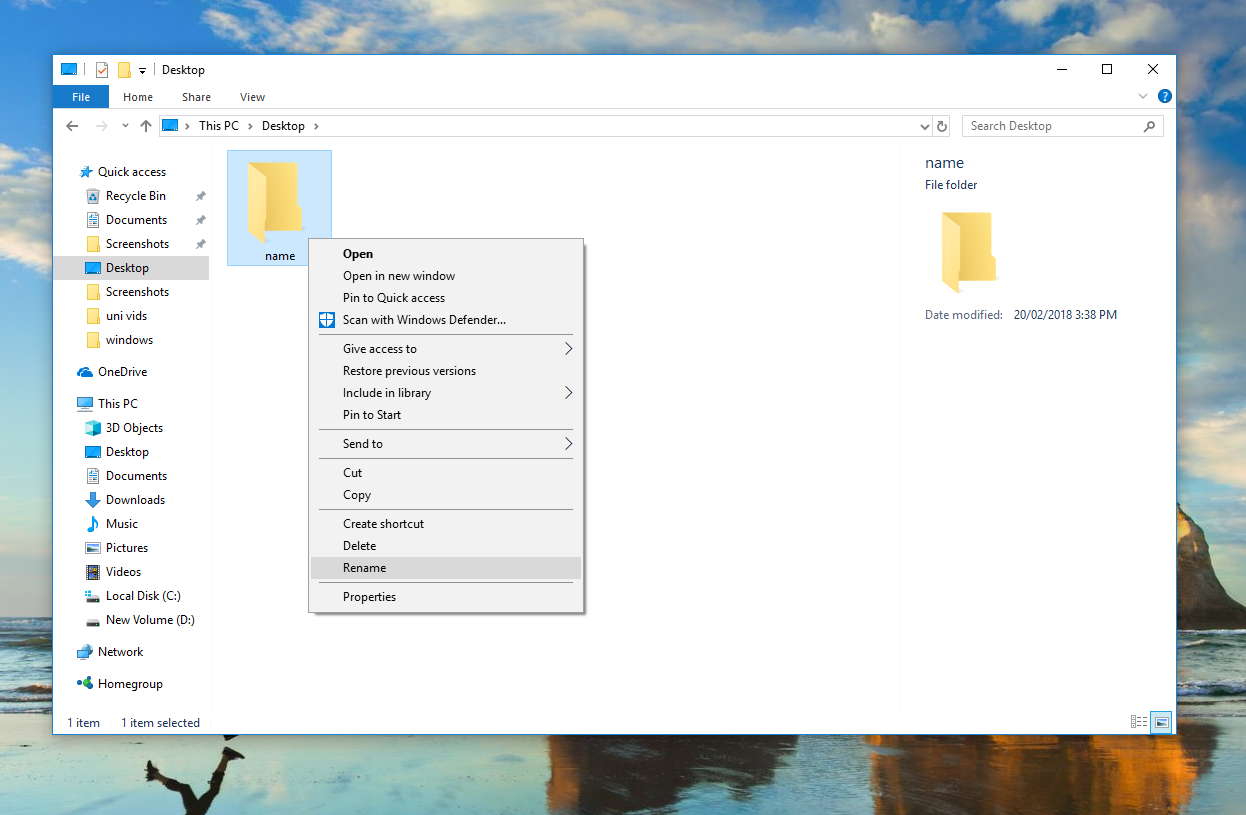Open Recycle Bin in Quick access
1246x815 pixels.
click(136, 196)
